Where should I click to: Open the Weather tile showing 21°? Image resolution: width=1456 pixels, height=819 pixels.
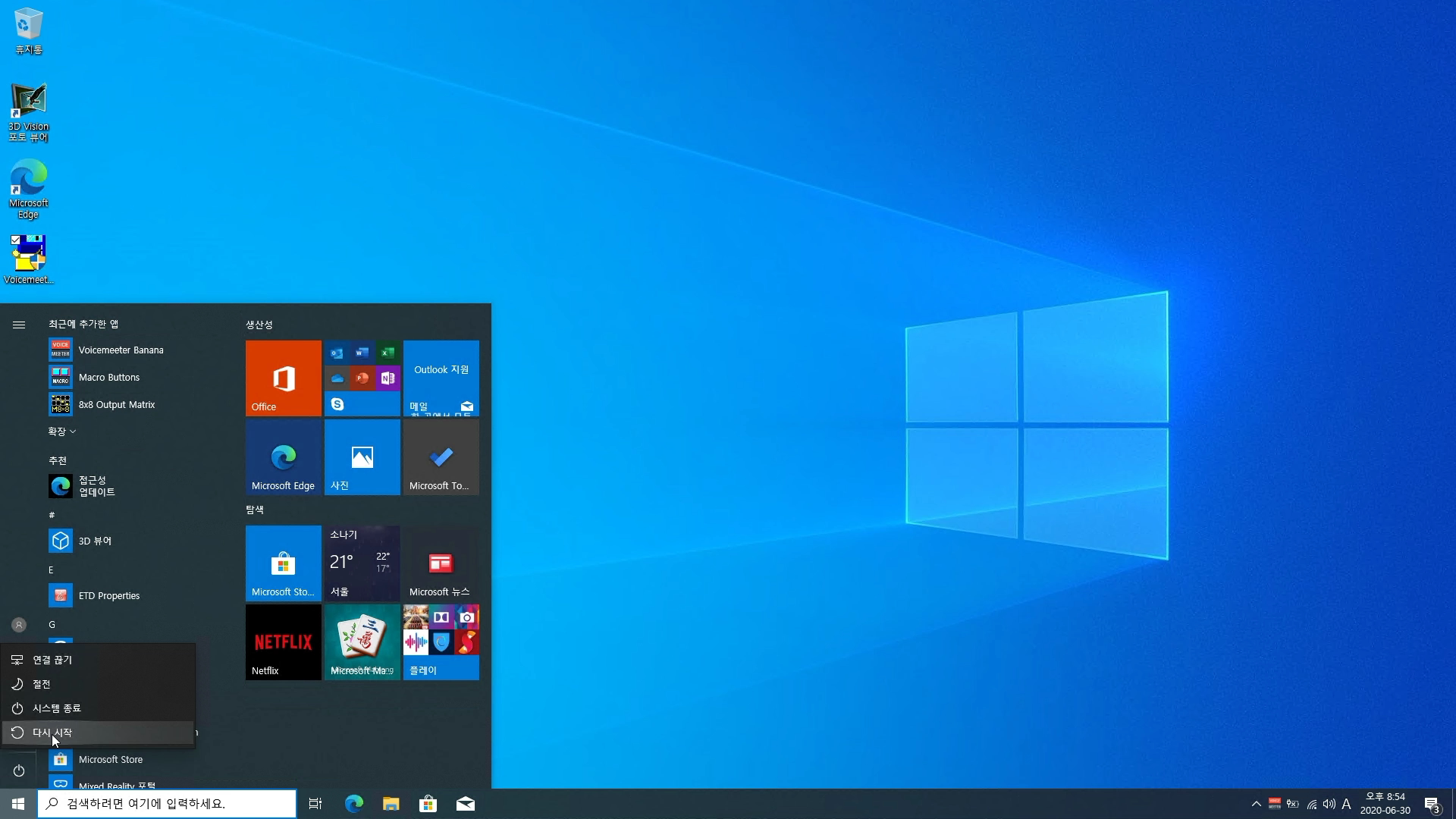pyautogui.click(x=362, y=563)
